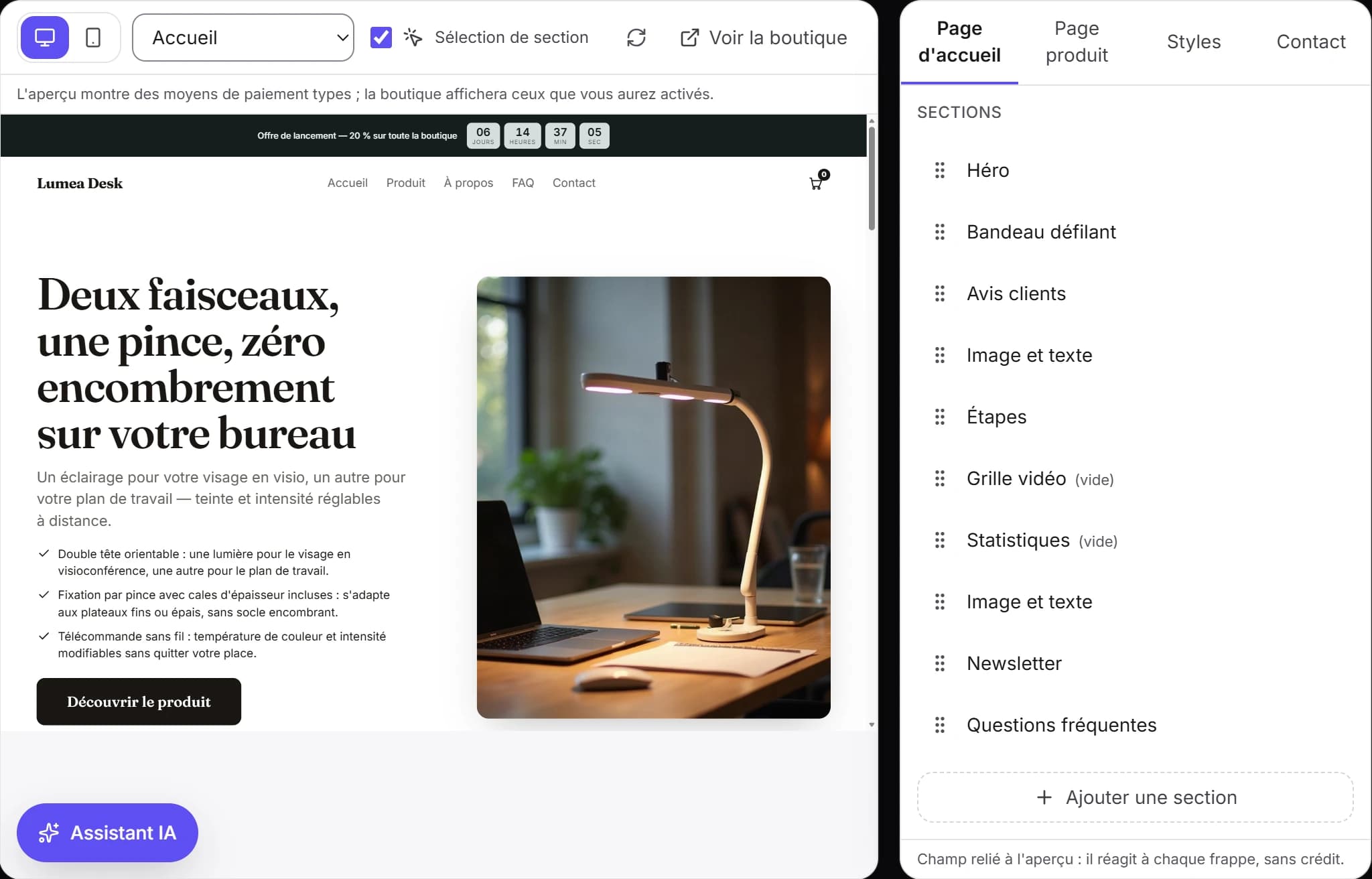Open the Bandeau défilant section
Viewport: 1372px width, 879px height.
coord(1135,232)
